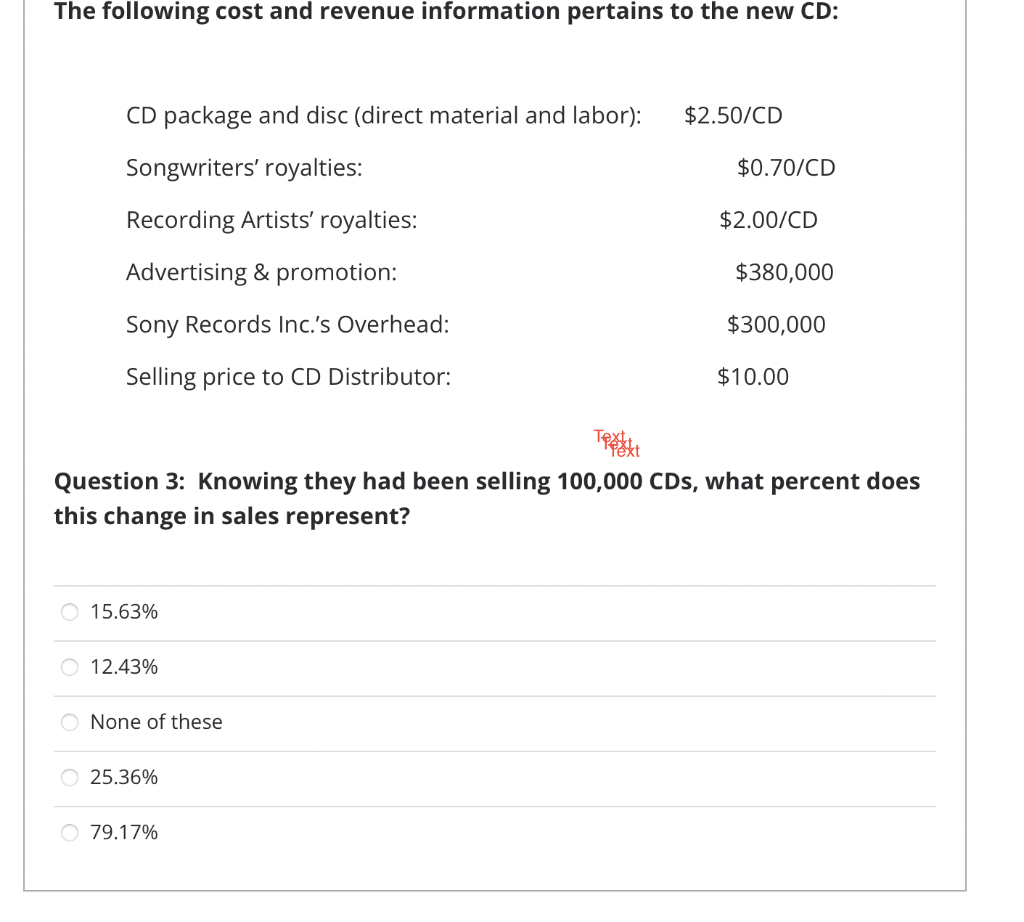Select the 15.63% answer option
Viewport: 1024px width, 922px height.
69,612
